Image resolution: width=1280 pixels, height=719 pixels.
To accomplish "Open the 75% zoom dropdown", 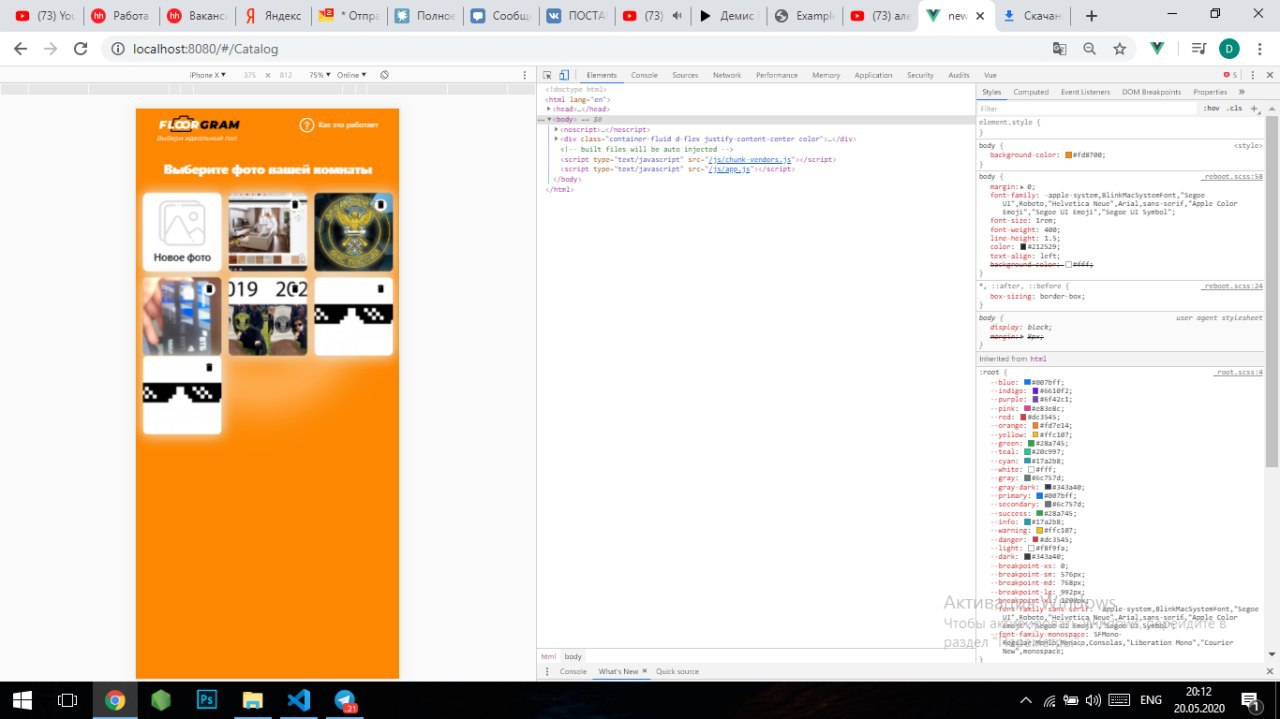I will pyautogui.click(x=318, y=75).
